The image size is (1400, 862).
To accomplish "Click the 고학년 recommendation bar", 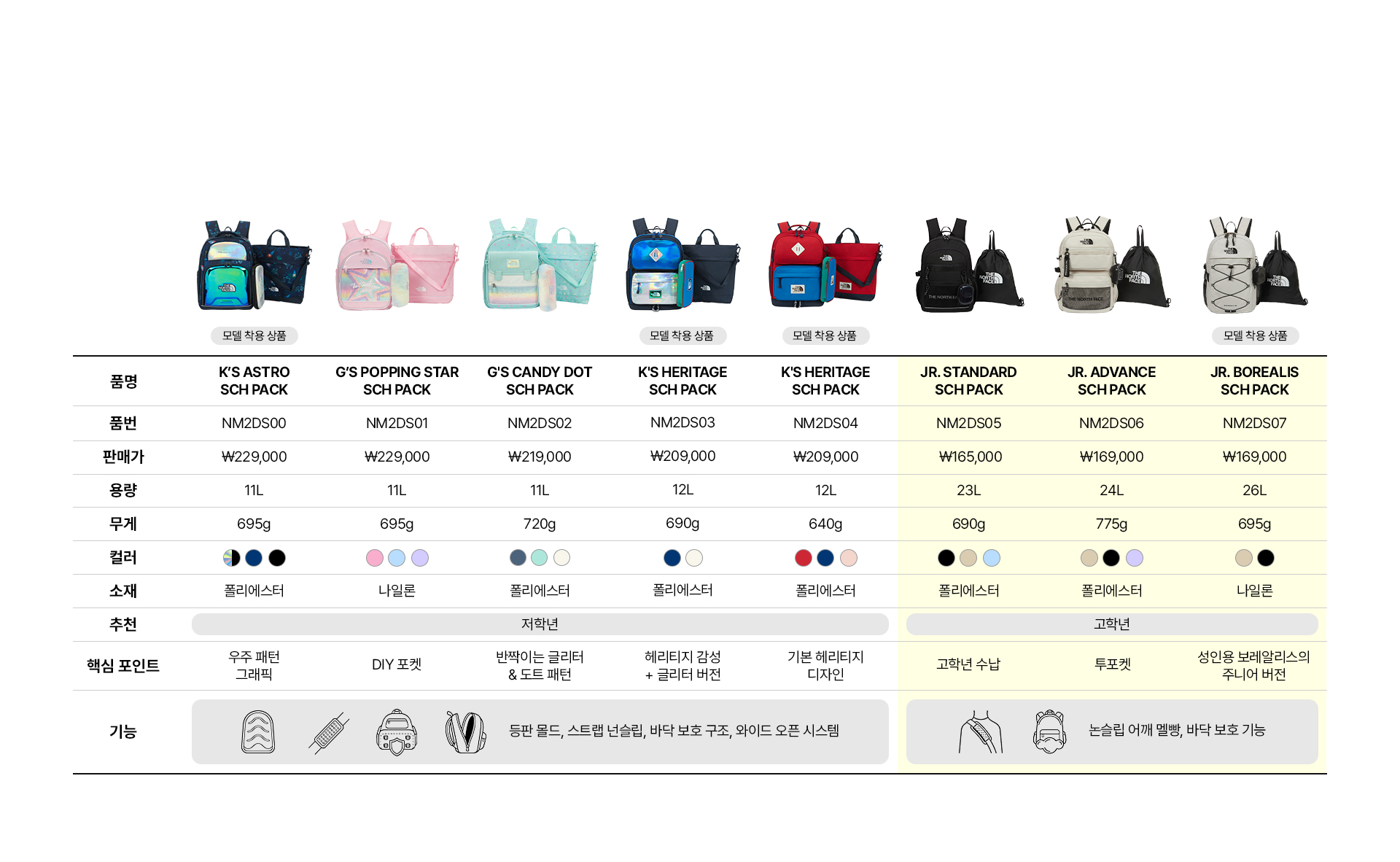I will (x=1111, y=624).
